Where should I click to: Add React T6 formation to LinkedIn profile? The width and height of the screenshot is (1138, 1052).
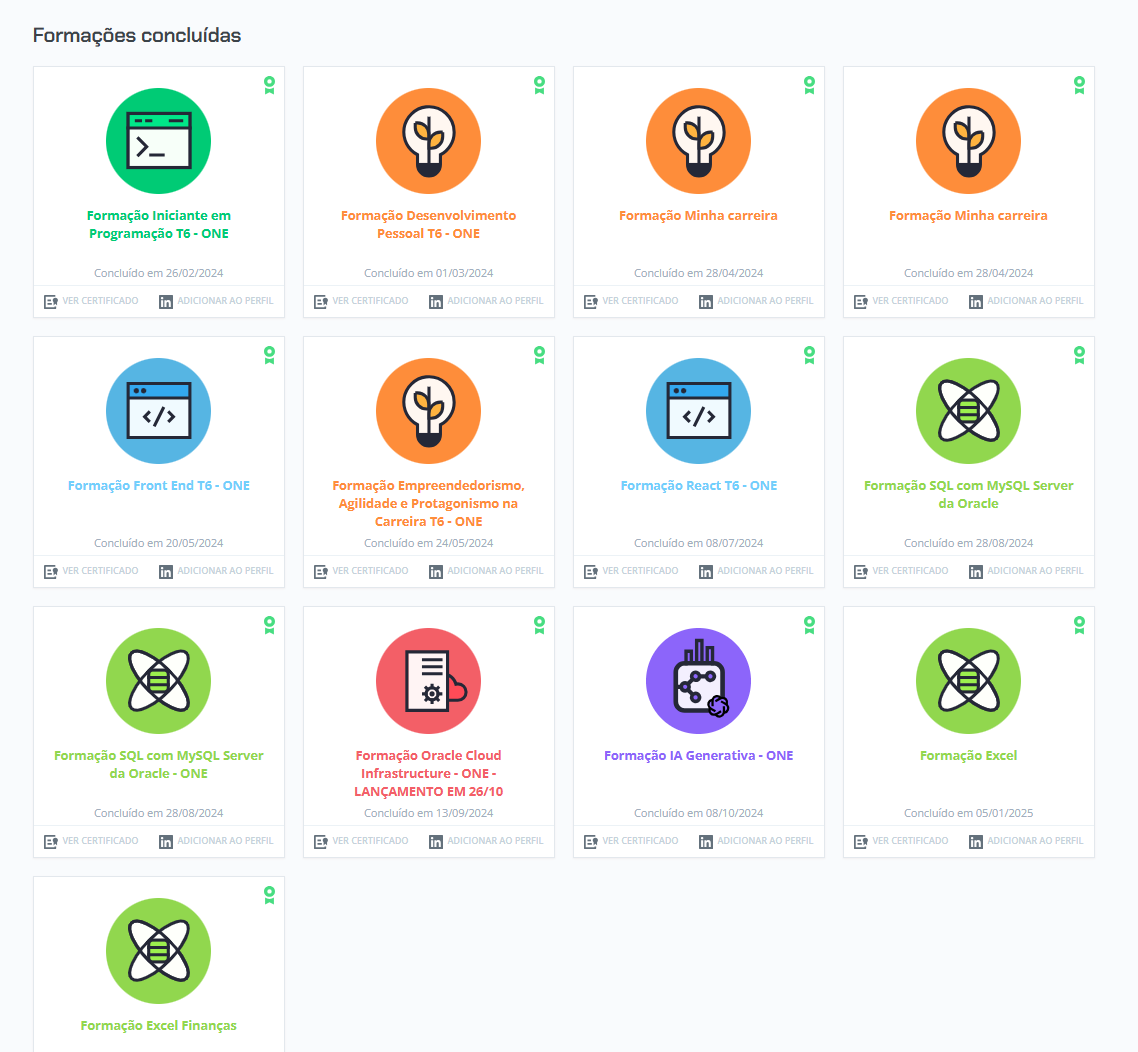pos(756,571)
